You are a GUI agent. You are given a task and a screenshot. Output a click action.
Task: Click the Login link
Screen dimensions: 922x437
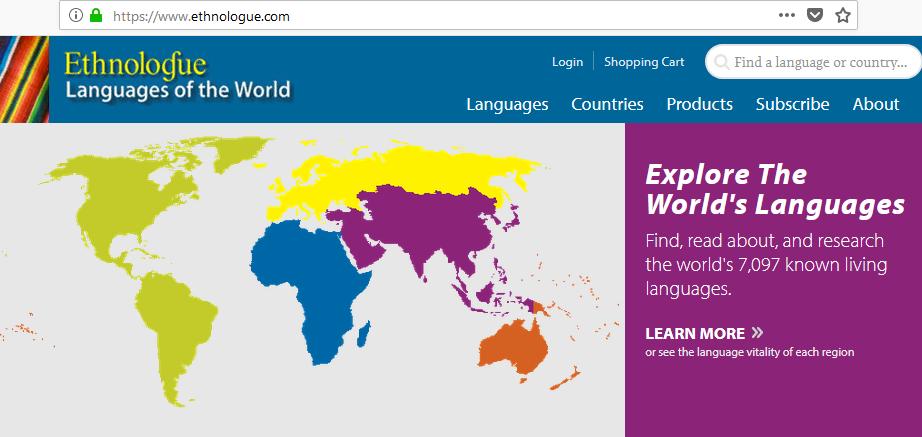(x=567, y=62)
